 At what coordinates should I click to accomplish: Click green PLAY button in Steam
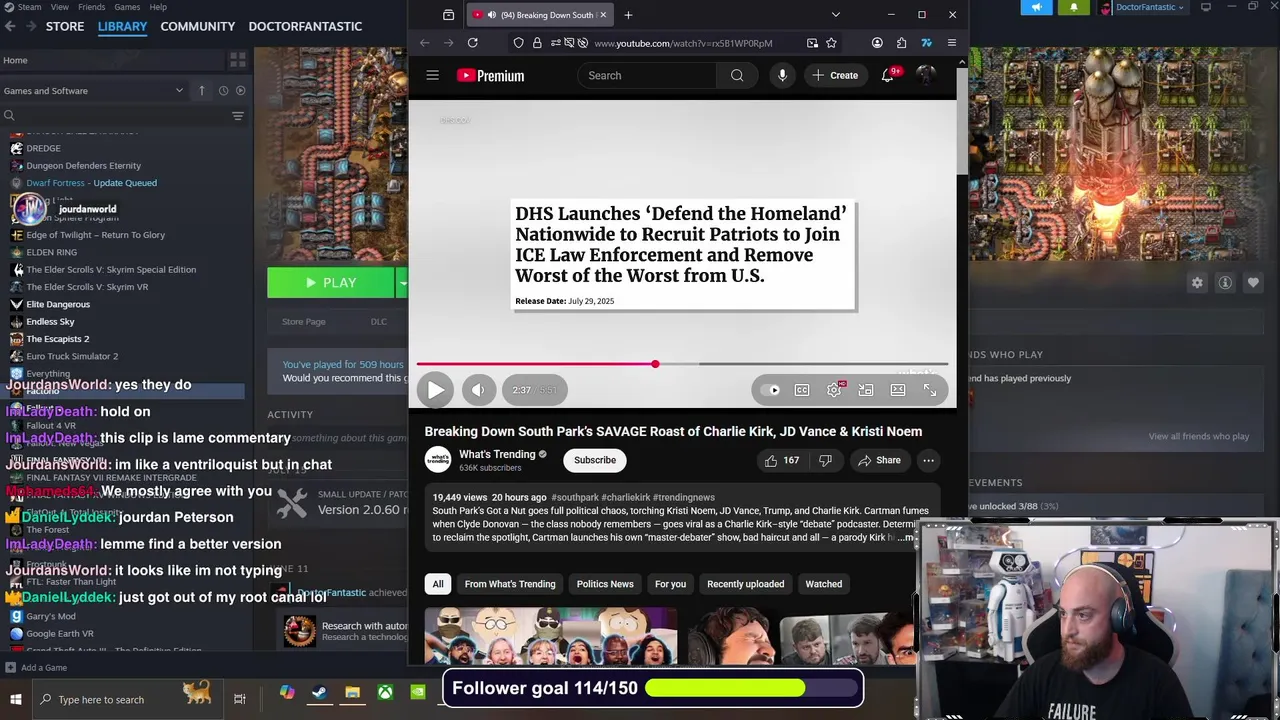pos(331,283)
